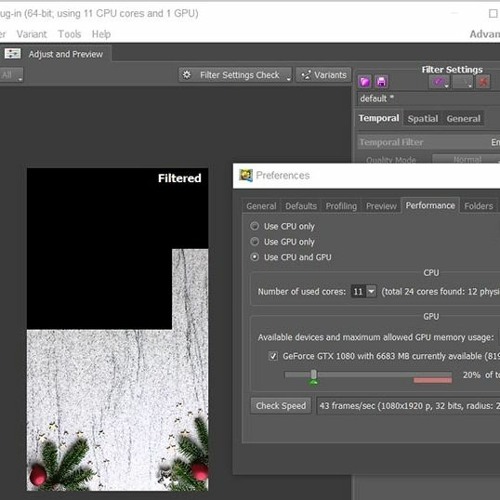Click the gear icon beside Filter Settings Check
Image resolution: width=500 pixels, height=500 pixels.
pyautogui.click(x=187, y=75)
